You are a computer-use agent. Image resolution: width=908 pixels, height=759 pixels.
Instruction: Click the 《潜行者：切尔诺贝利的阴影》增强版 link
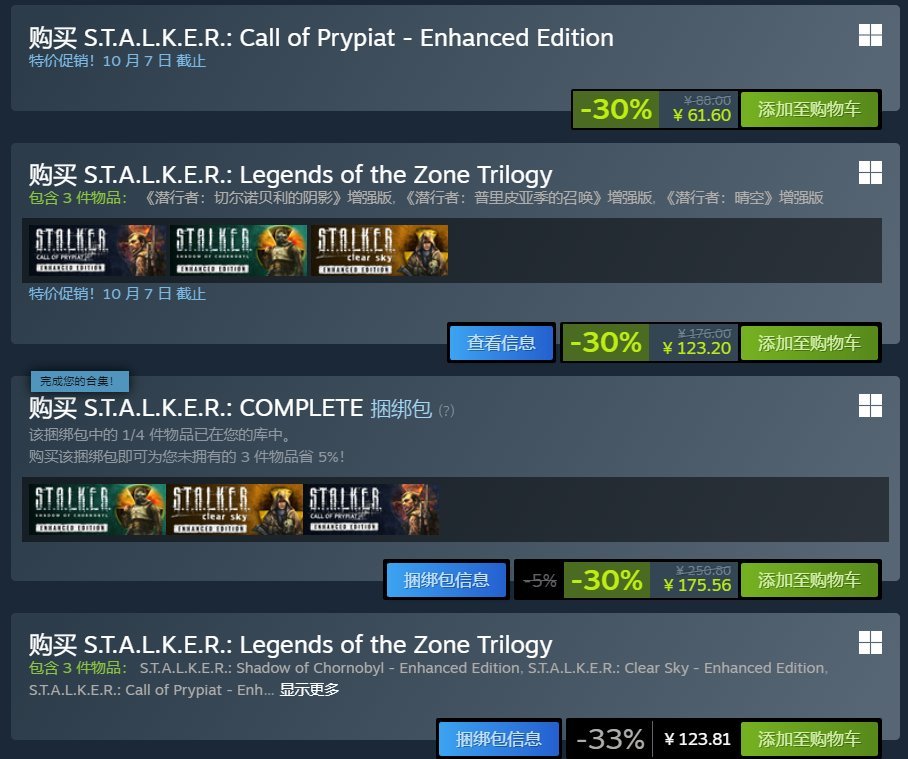coord(272,198)
